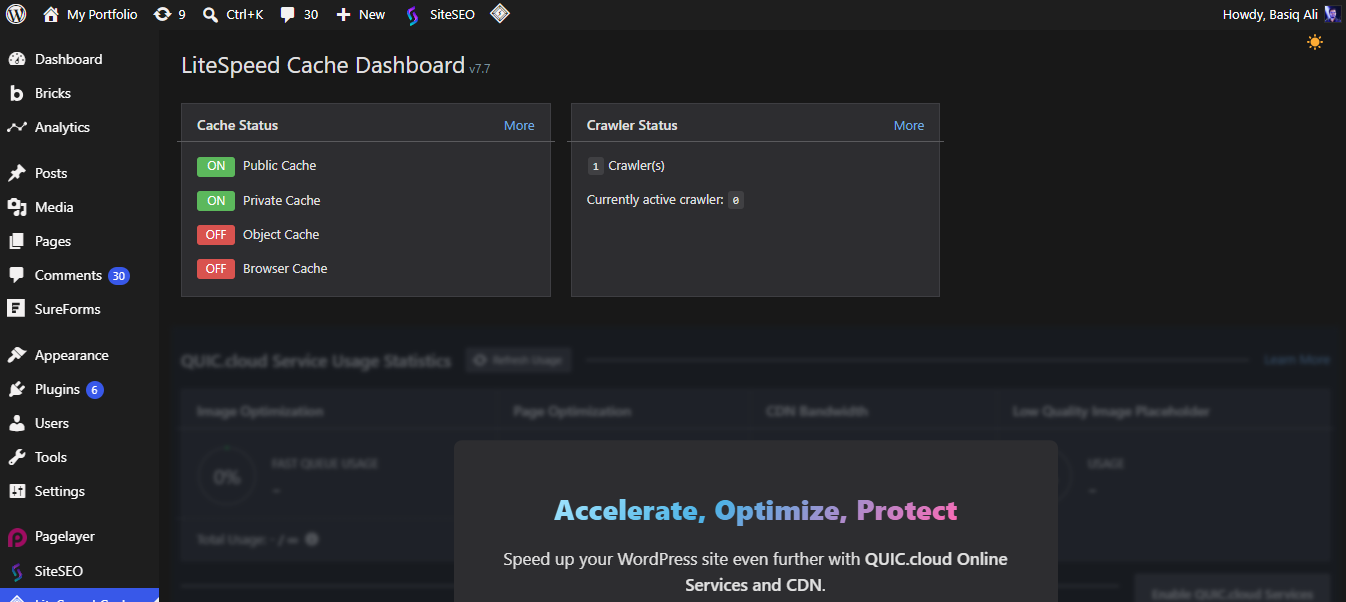
Task: Click the plus New icon
Action: coord(343,14)
